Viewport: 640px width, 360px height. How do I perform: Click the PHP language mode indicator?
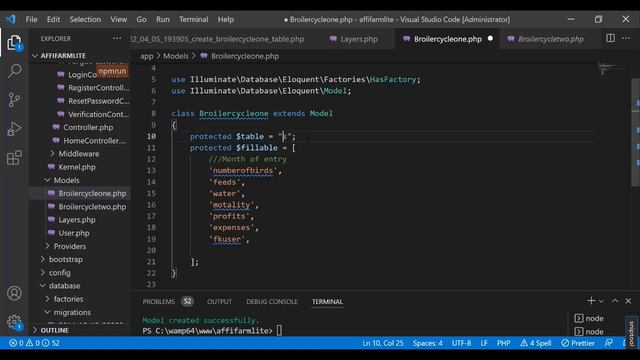click(503, 343)
